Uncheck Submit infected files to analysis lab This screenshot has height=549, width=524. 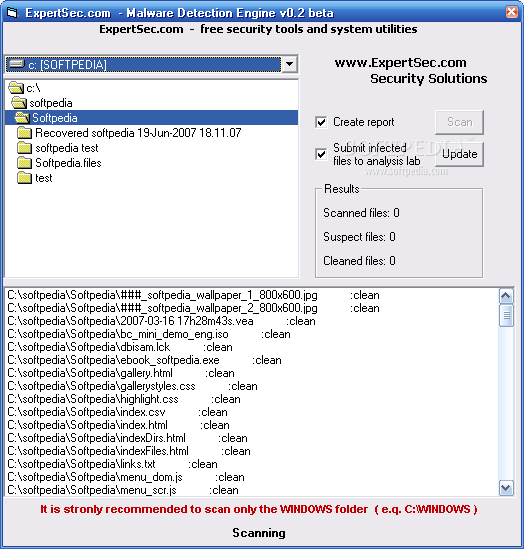tap(321, 154)
